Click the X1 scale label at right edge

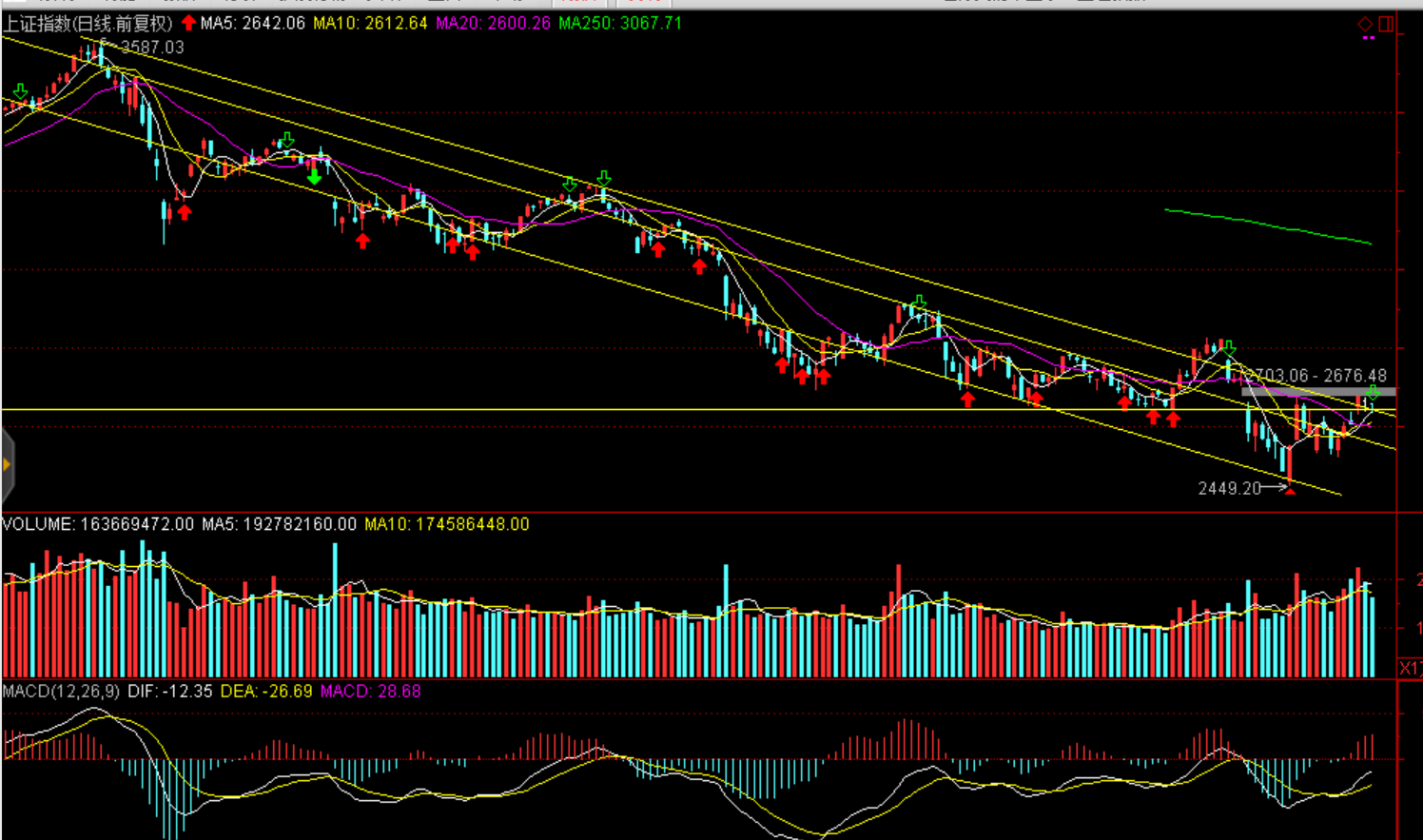coord(1410,669)
